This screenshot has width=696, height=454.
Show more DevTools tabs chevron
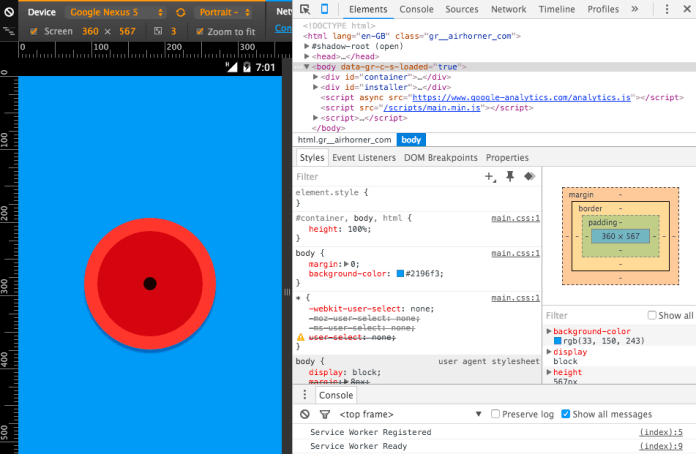click(635, 9)
